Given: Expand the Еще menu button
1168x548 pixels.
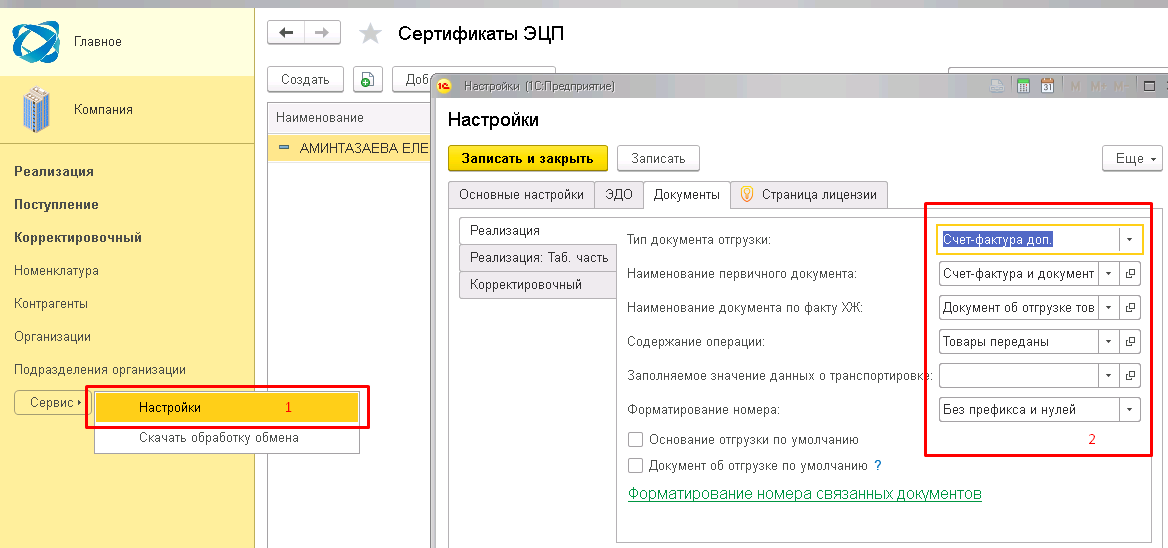Looking at the screenshot, I should 1132,159.
